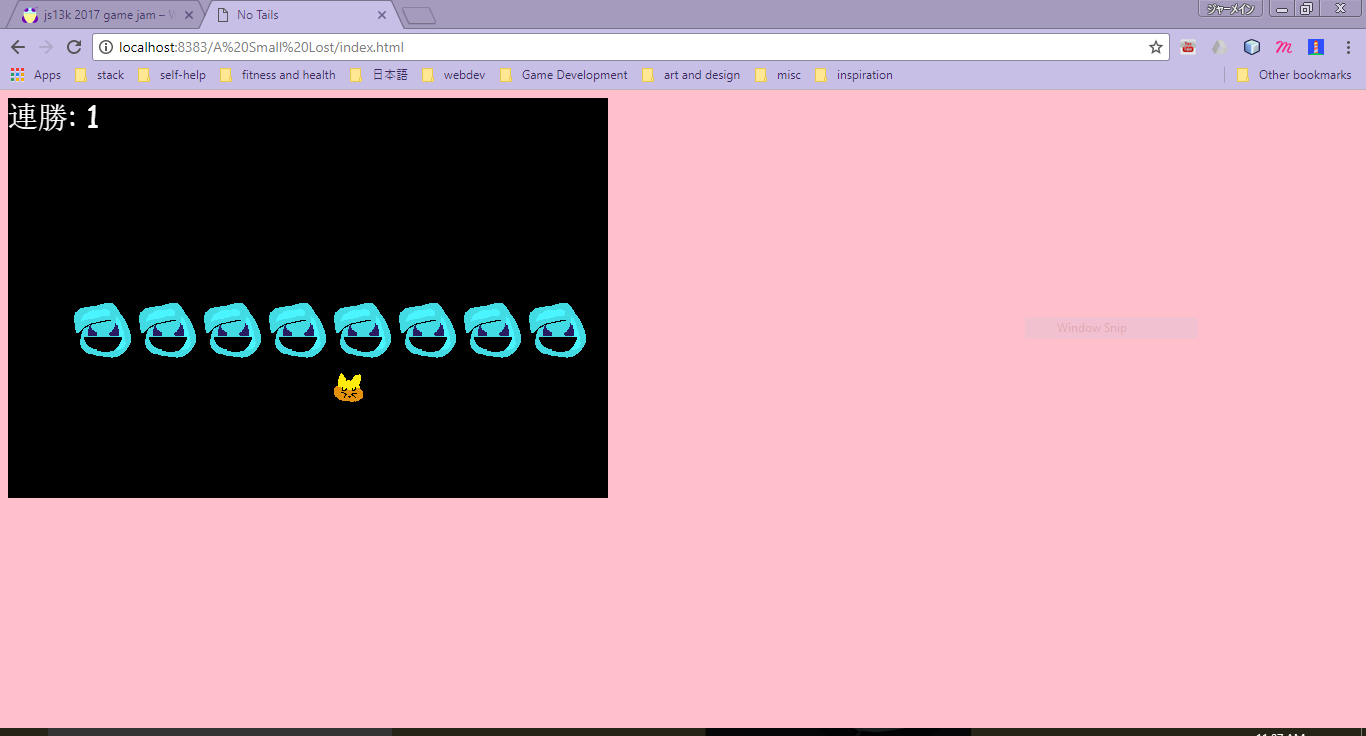The width and height of the screenshot is (1366, 736).
Task: Go back using the browser back arrow
Action: coord(18,47)
